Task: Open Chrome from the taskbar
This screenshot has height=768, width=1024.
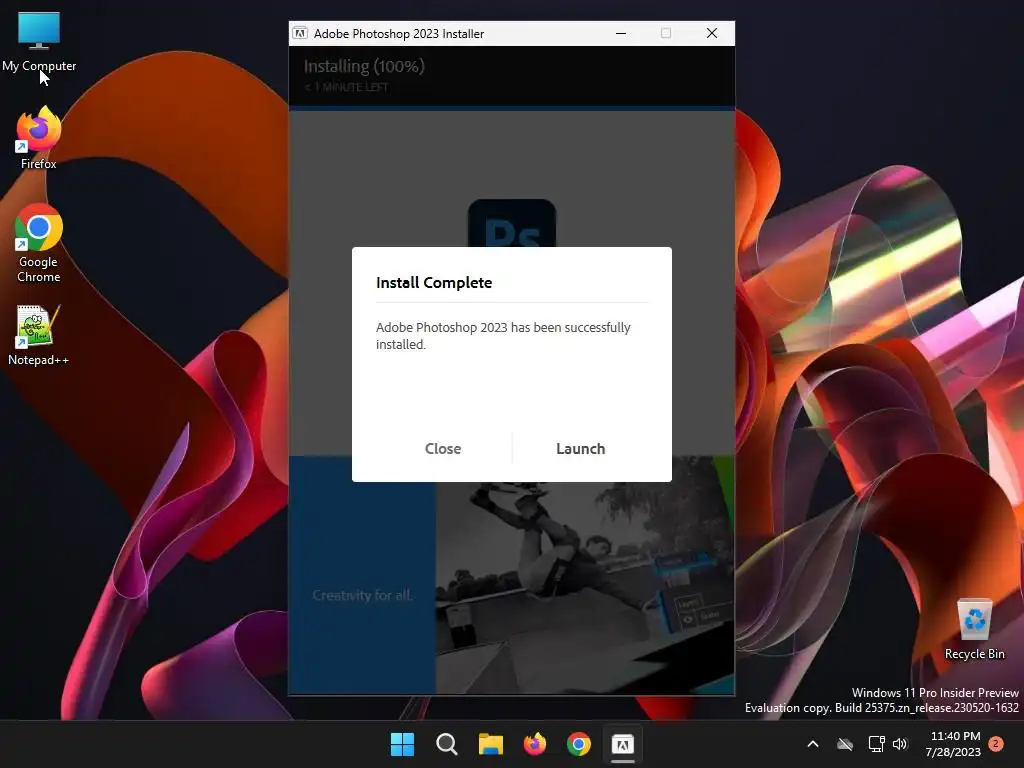Action: click(579, 744)
